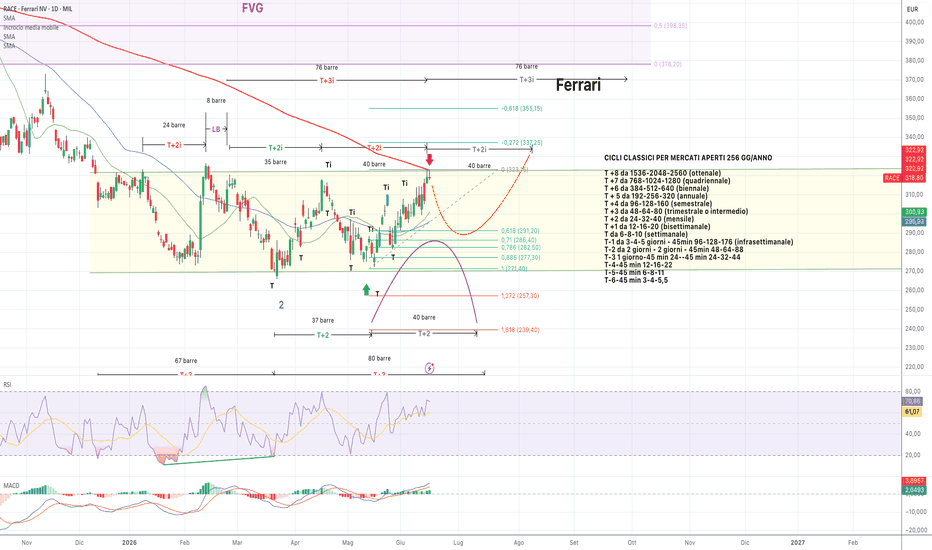Select the Lug time axis label
932x550 pixels.
[x=458, y=543]
